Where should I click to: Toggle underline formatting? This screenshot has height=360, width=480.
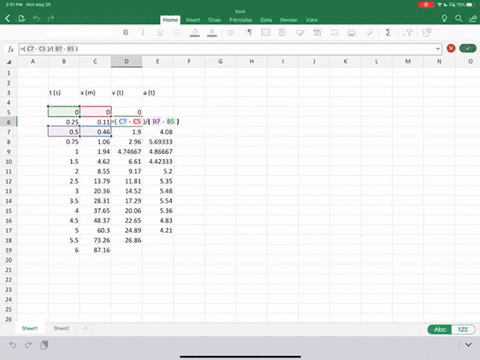160,33
